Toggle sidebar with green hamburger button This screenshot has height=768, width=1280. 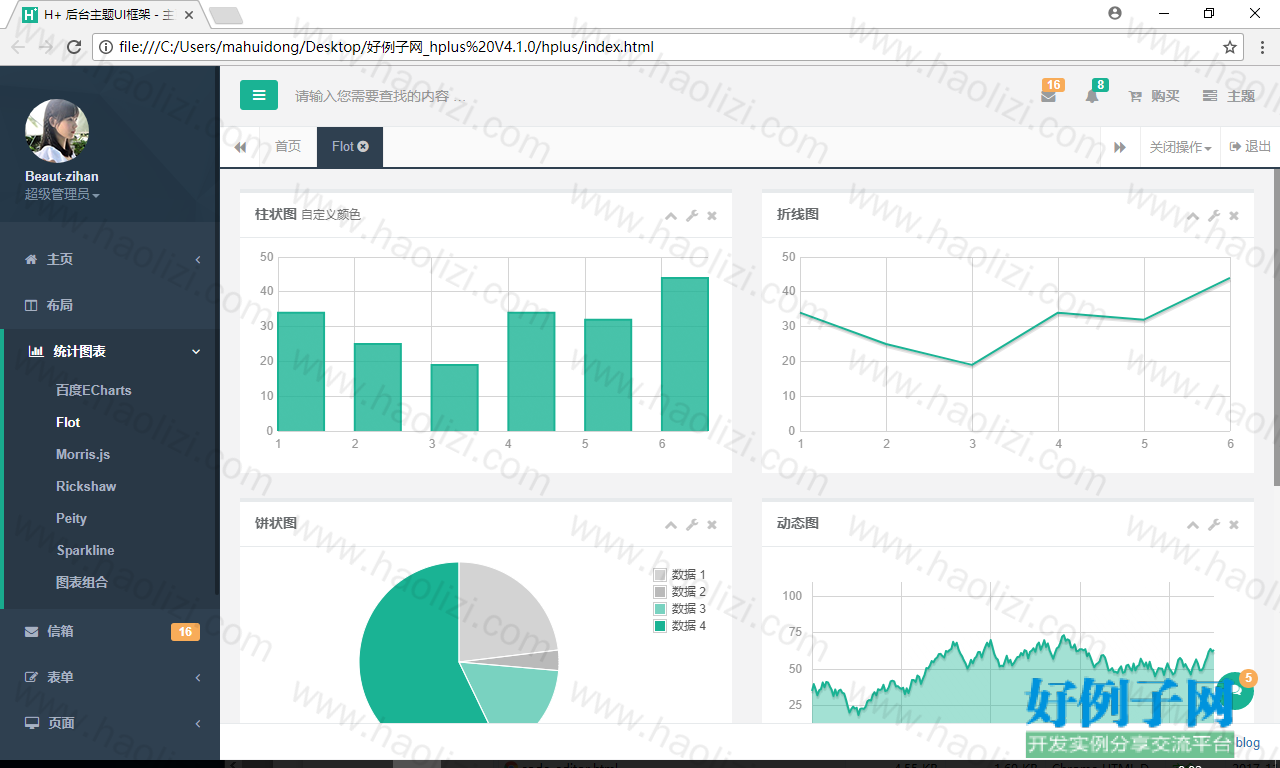pos(259,95)
